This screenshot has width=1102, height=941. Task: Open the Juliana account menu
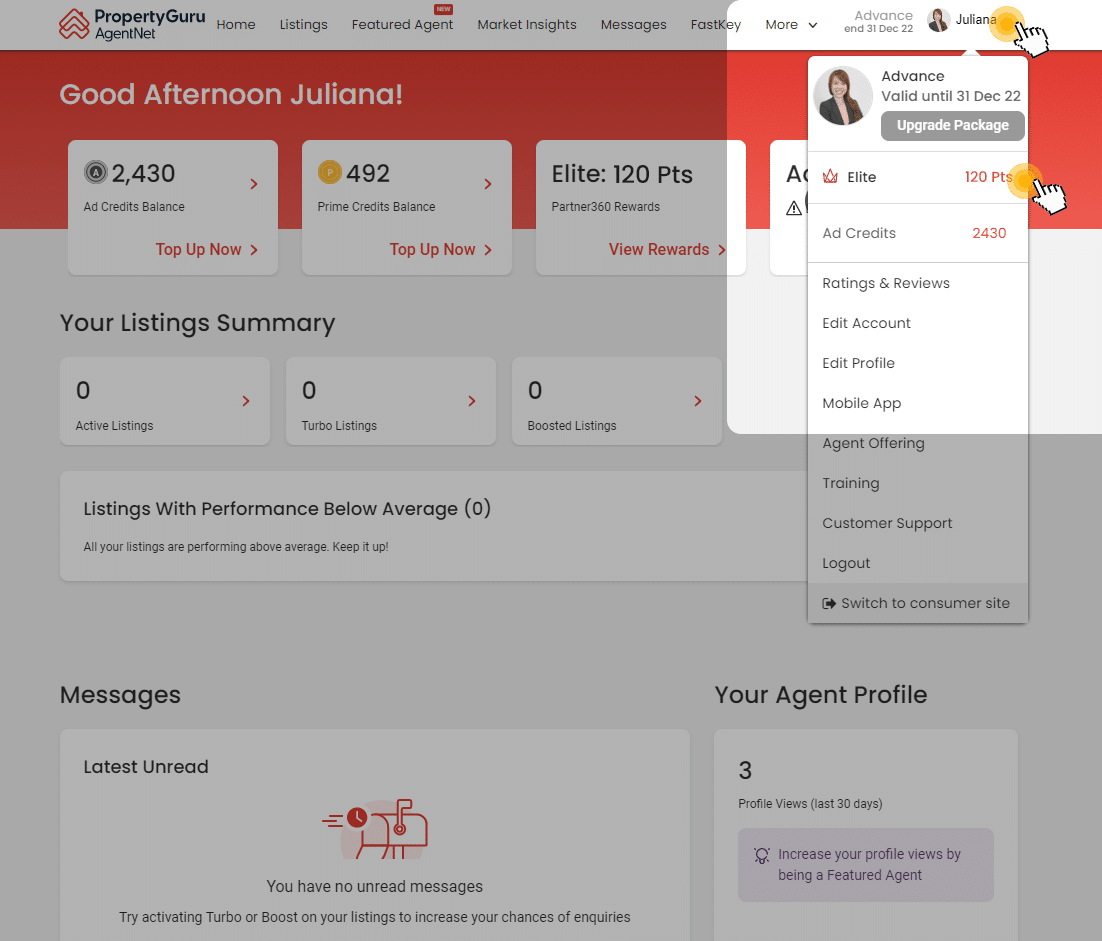pyautogui.click(x=975, y=20)
